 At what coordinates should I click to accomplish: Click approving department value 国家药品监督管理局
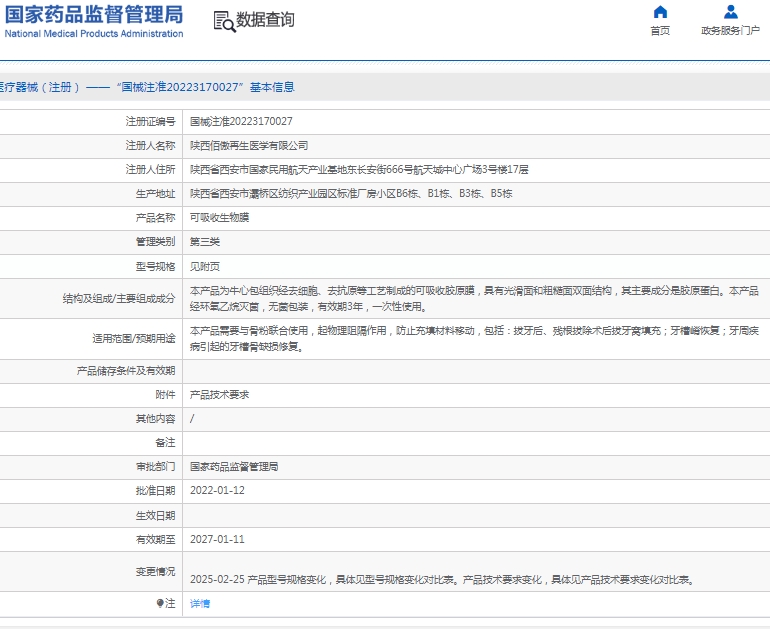point(234,466)
